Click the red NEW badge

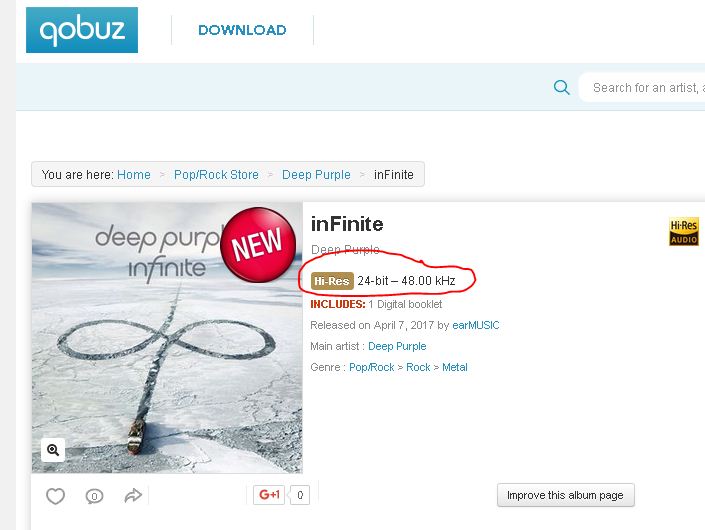(258, 245)
